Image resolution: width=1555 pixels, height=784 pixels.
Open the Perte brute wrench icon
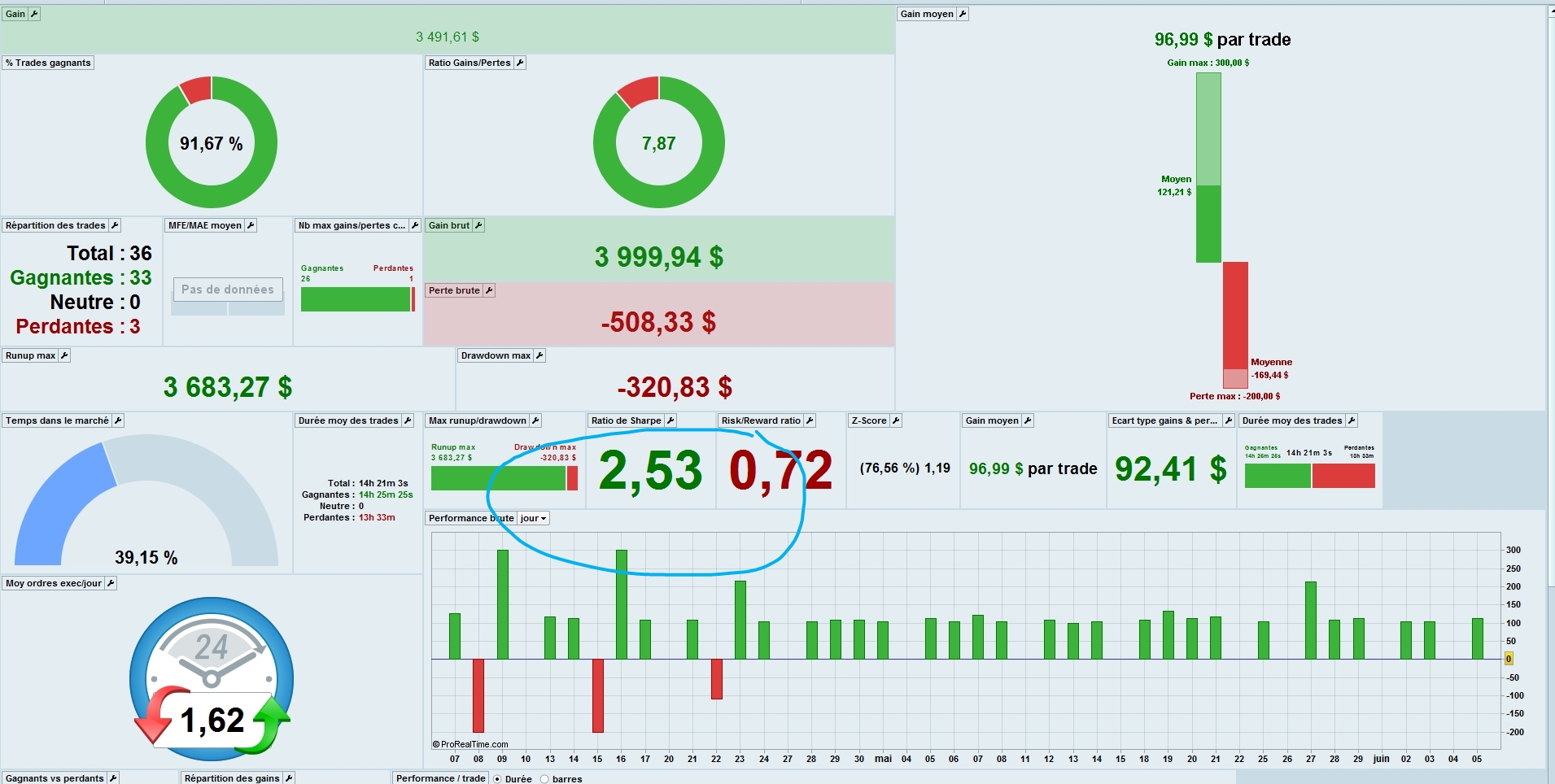pos(489,290)
